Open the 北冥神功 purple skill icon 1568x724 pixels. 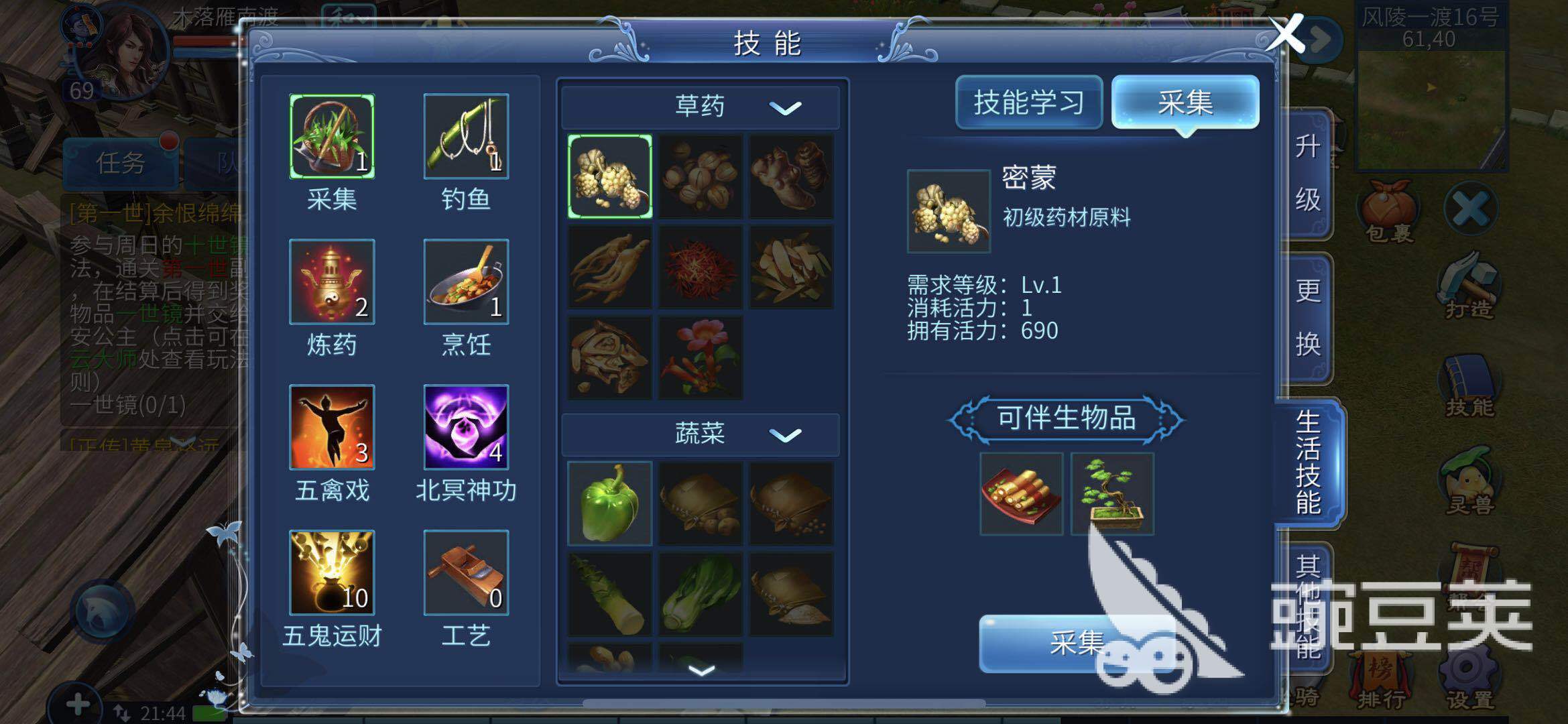[466, 427]
